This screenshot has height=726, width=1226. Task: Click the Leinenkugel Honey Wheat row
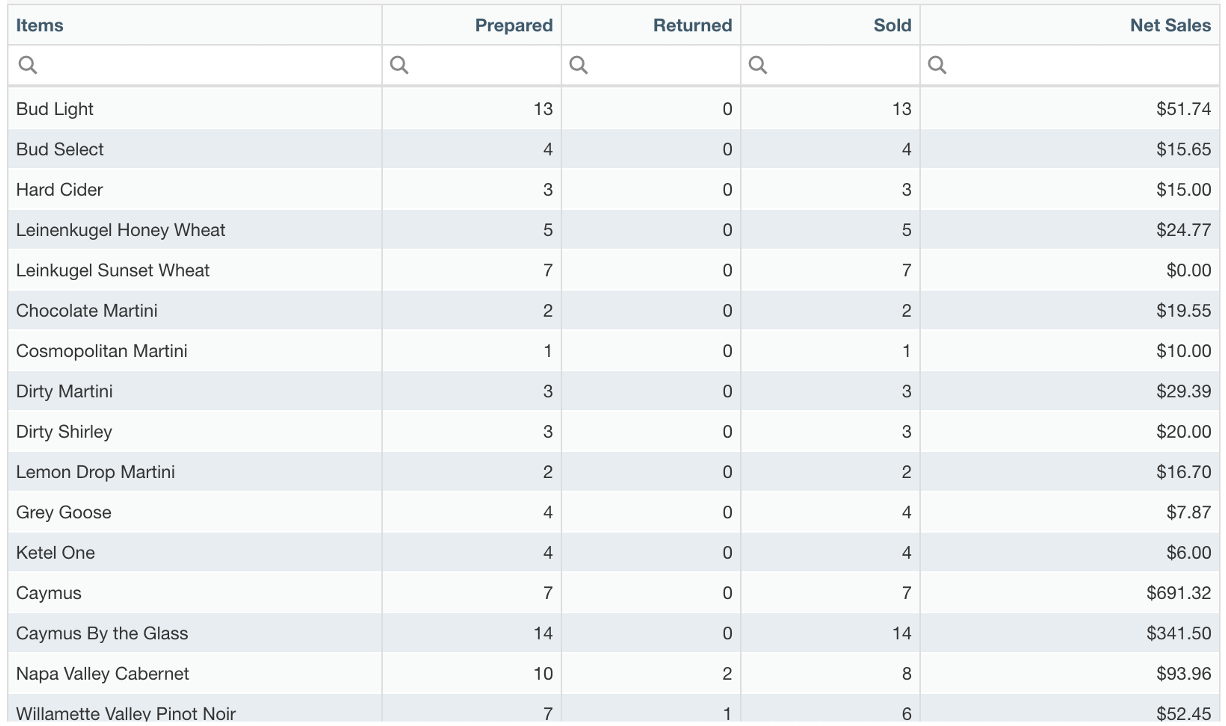tap(121, 230)
